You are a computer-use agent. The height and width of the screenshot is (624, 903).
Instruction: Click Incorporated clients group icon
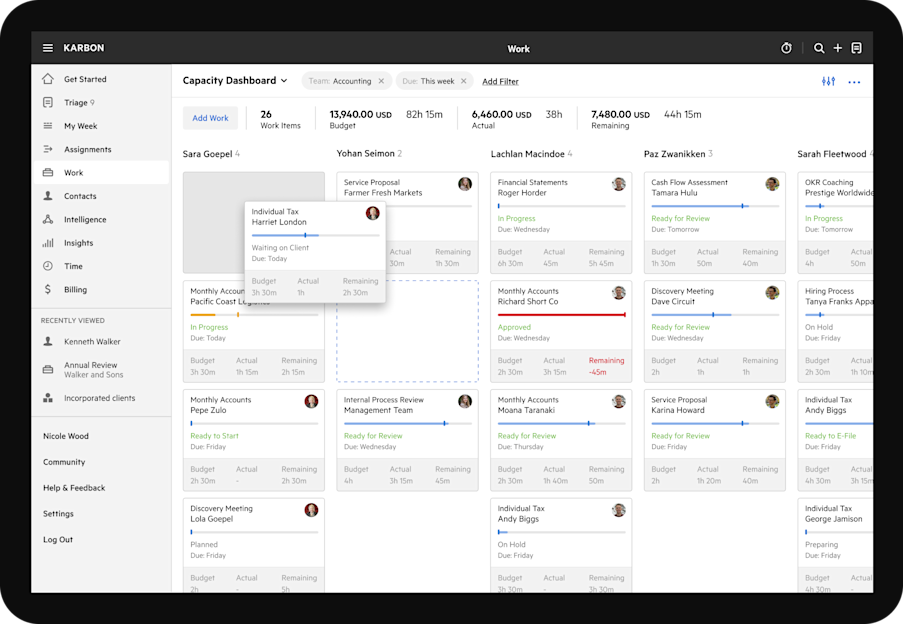coord(48,398)
